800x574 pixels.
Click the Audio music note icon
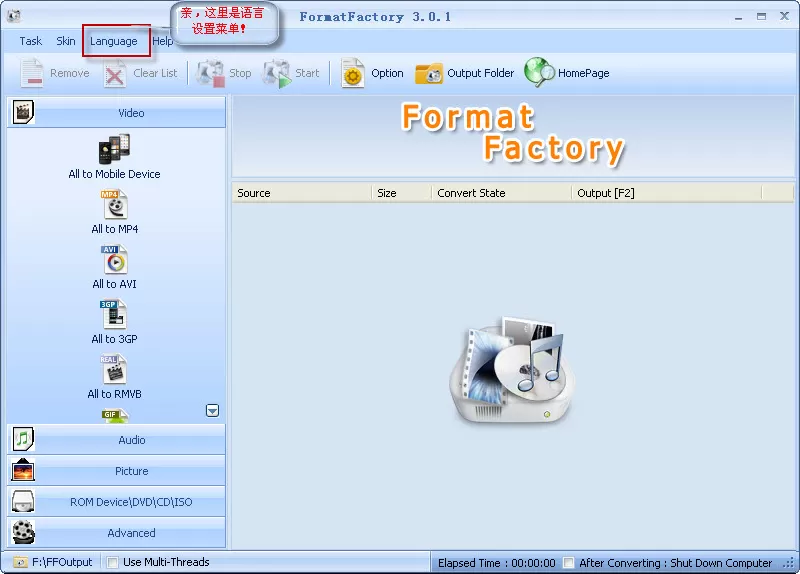point(23,439)
